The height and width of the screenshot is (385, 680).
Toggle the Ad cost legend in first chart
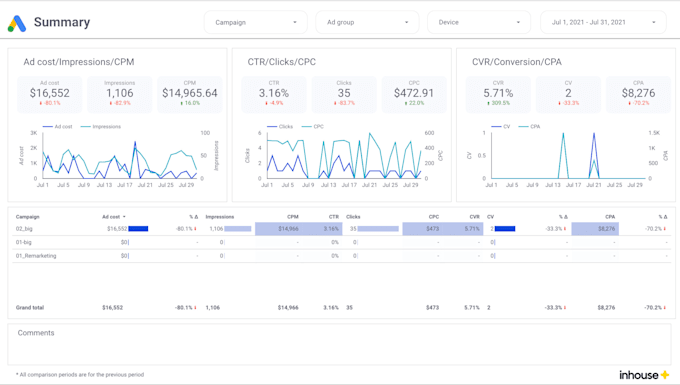tap(57, 127)
